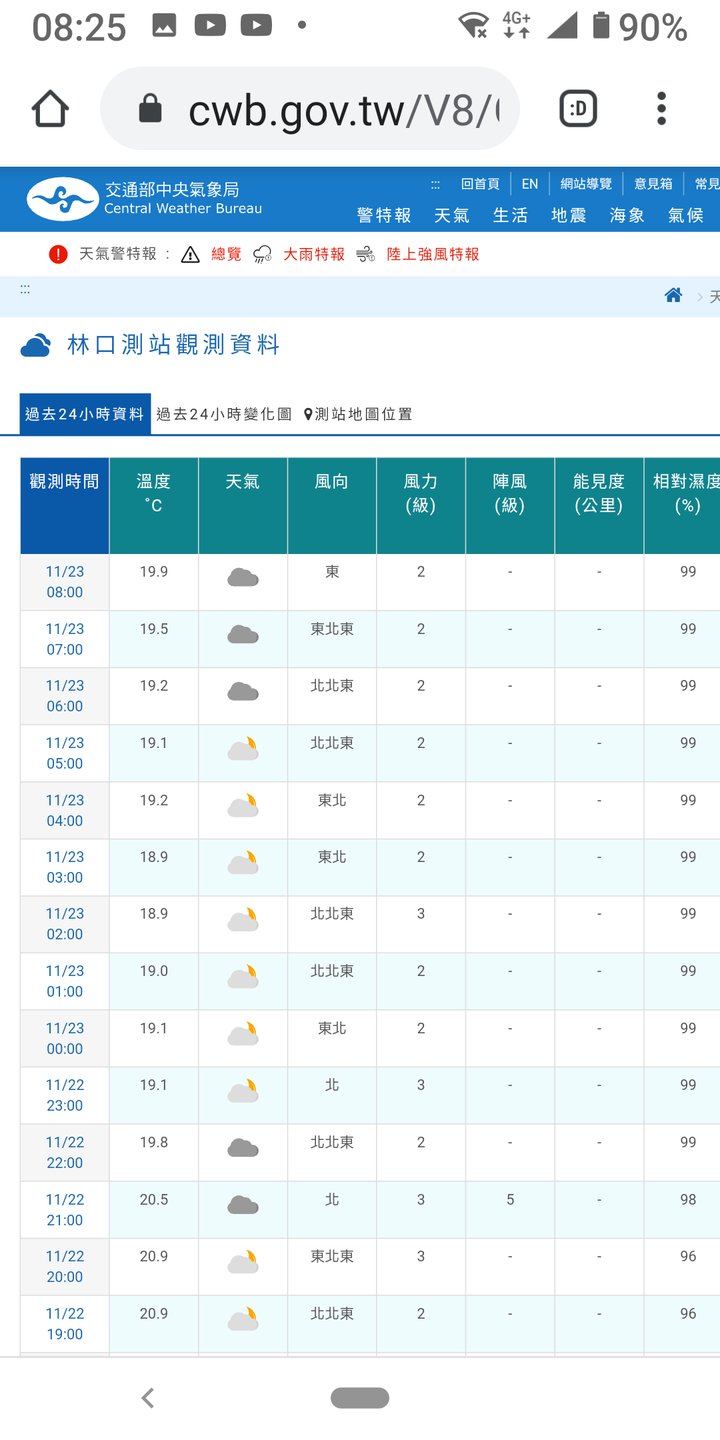Open the tab switcher button
This screenshot has width=720, height=1440.
578,109
